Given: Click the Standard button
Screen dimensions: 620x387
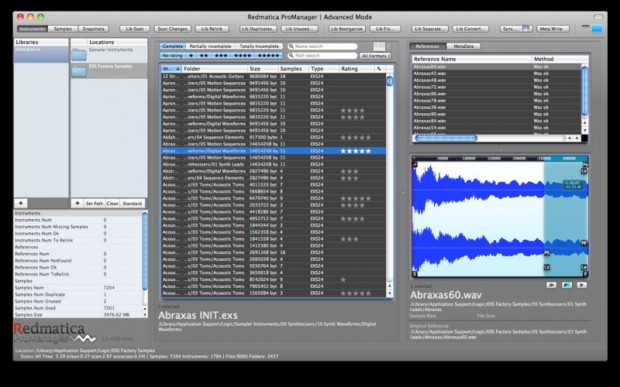Looking at the screenshot, I should (x=132, y=203).
